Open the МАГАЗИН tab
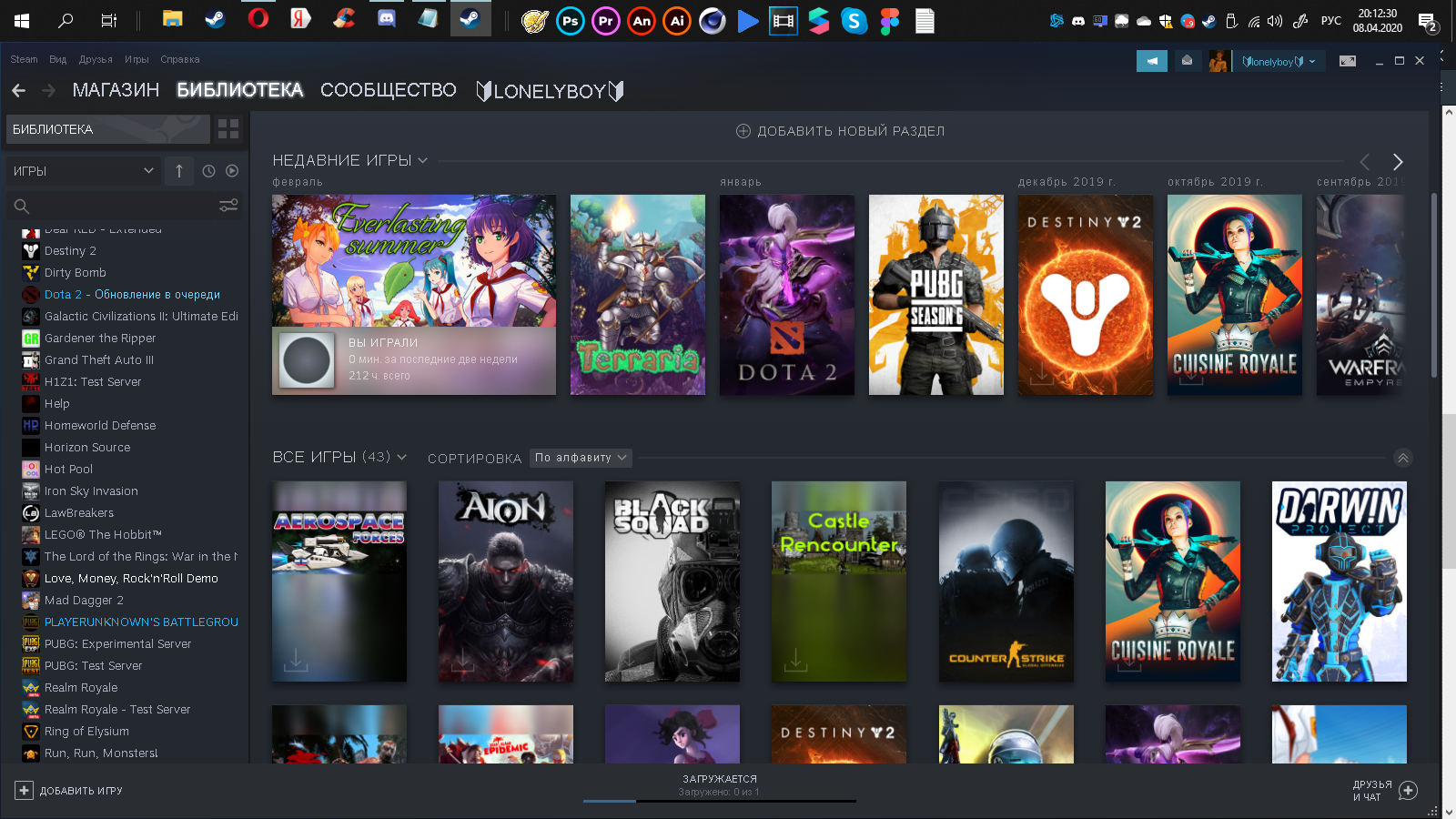The image size is (1456, 819). (x=116, y=90)
